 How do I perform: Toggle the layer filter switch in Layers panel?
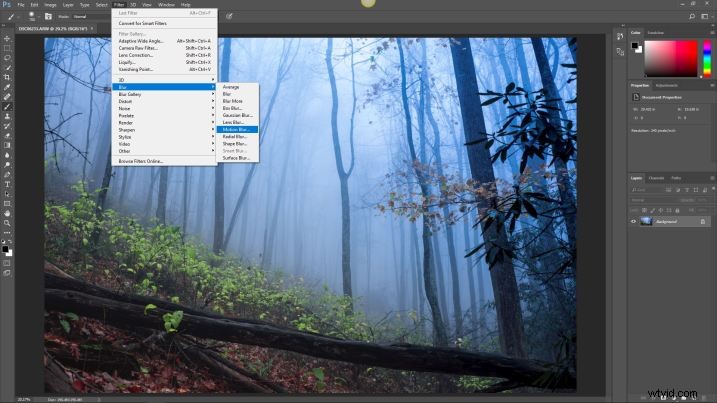pyautogui.click(x=713, y=188)
